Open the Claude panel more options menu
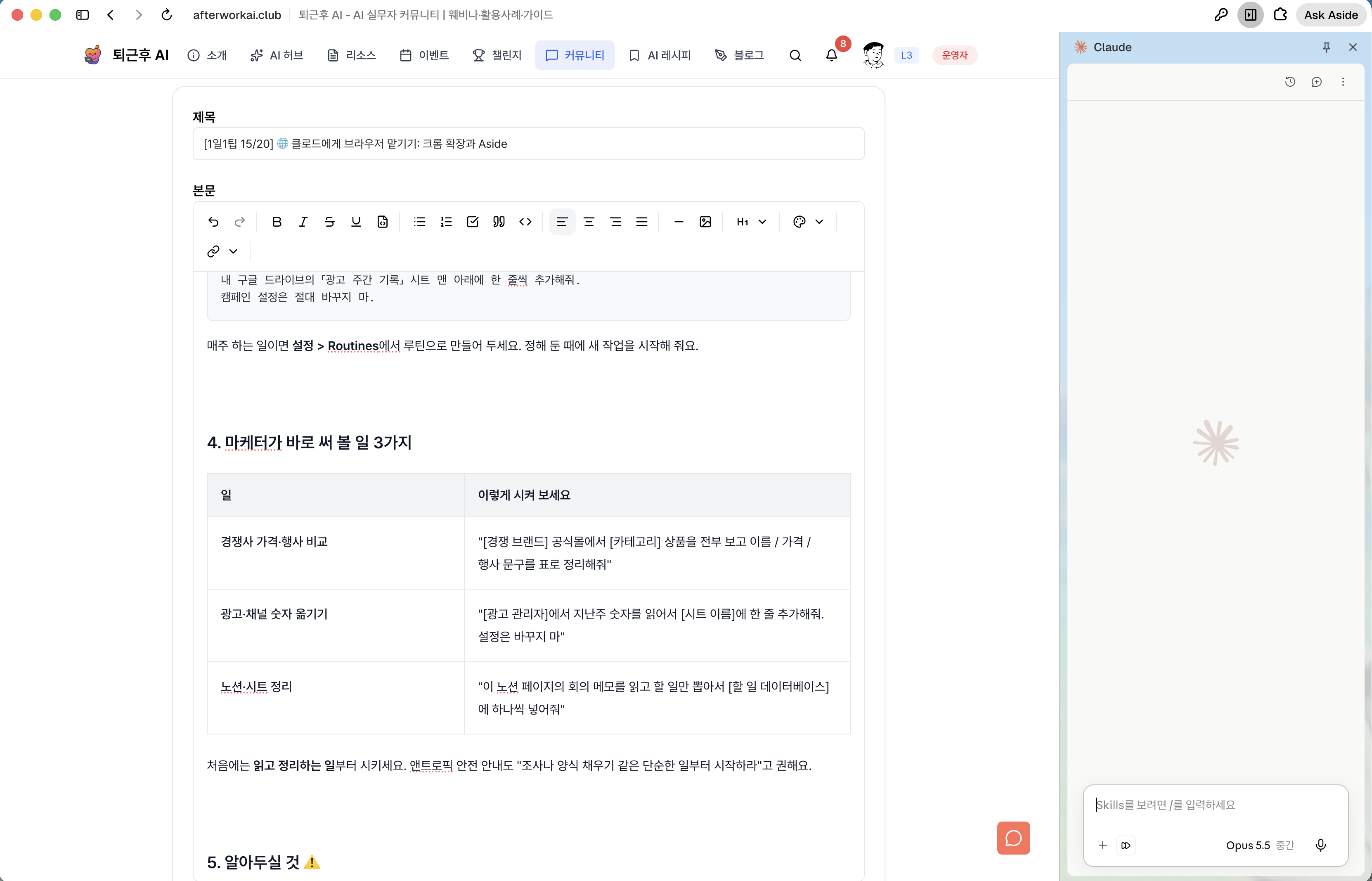 coord(1343,82)
